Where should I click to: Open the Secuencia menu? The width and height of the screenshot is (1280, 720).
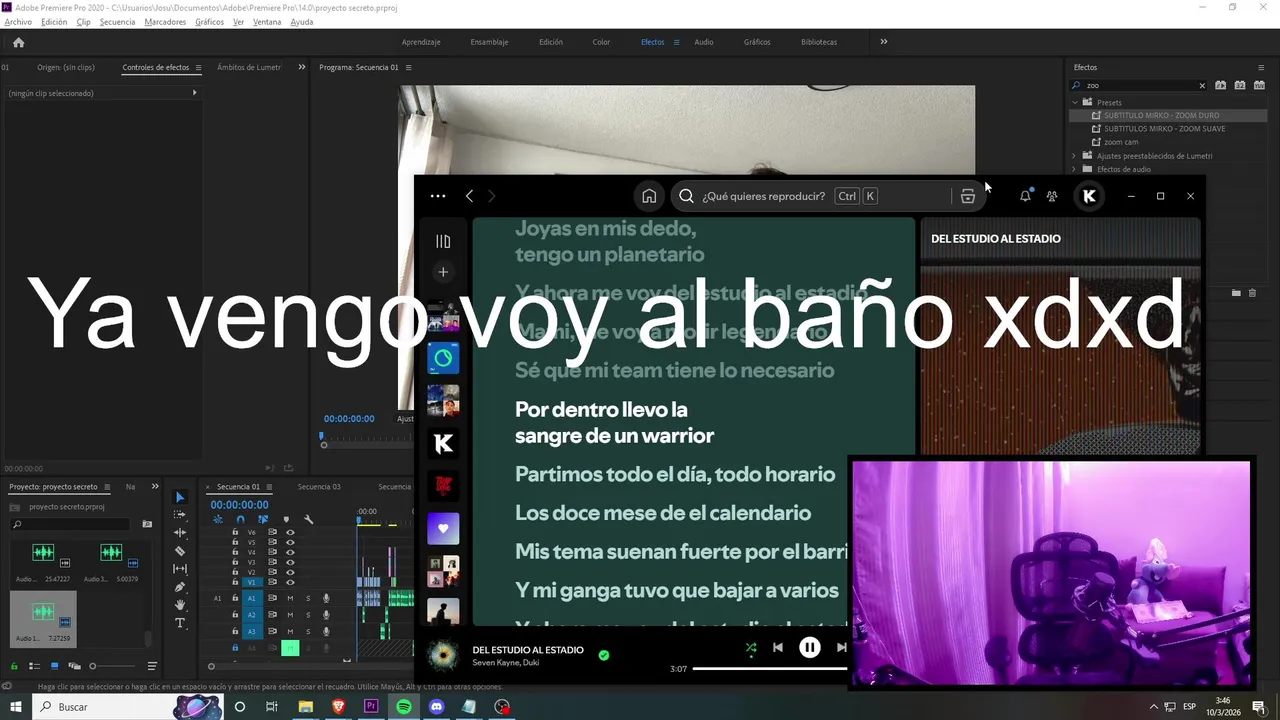(x=117, y=21)
